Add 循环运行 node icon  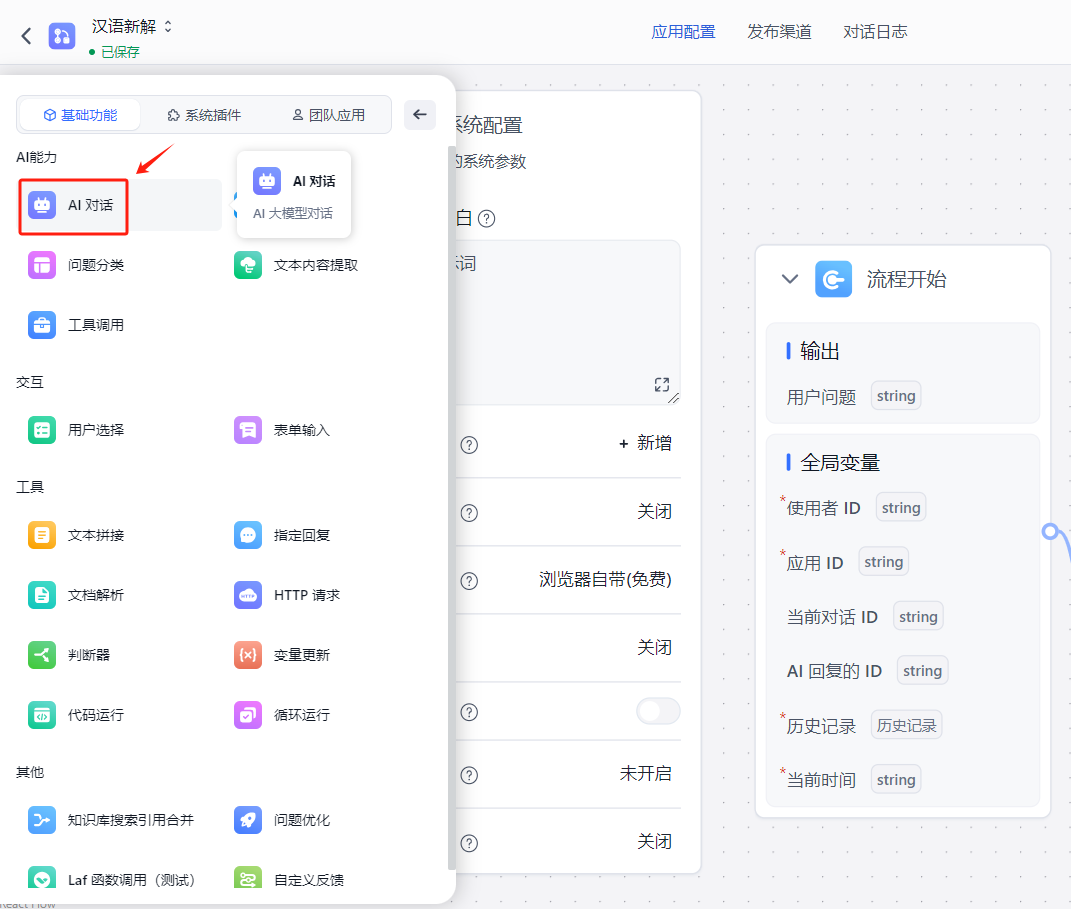click(248, 716)
